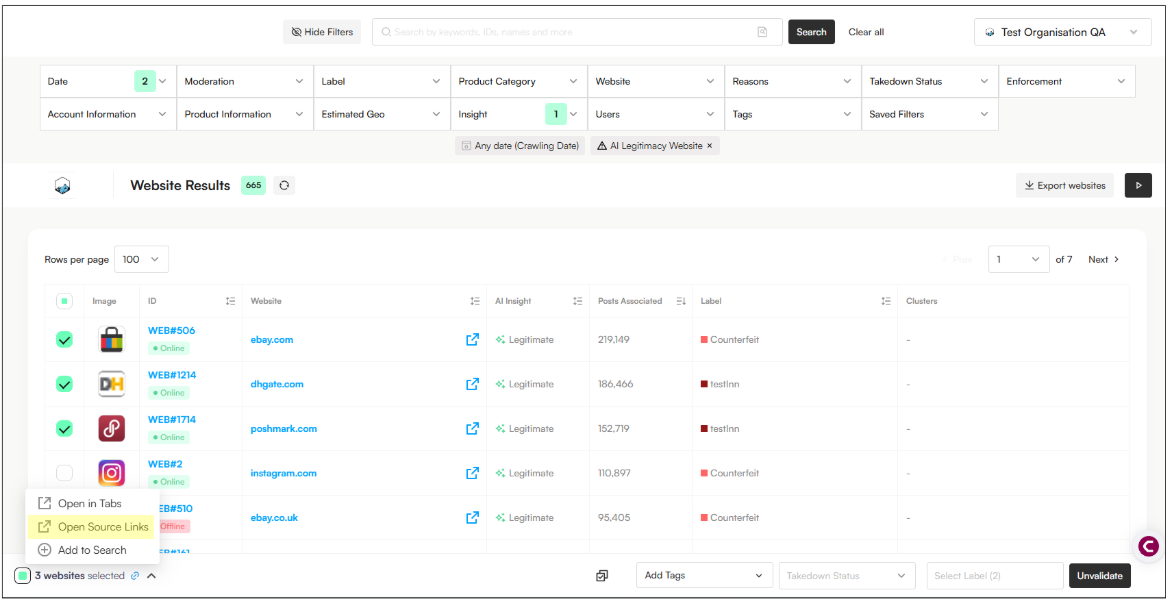Open external link icon for poshmark.com row
Image resolution: width=1169 pixels, height=601 pixels.
tap(472, 429)
